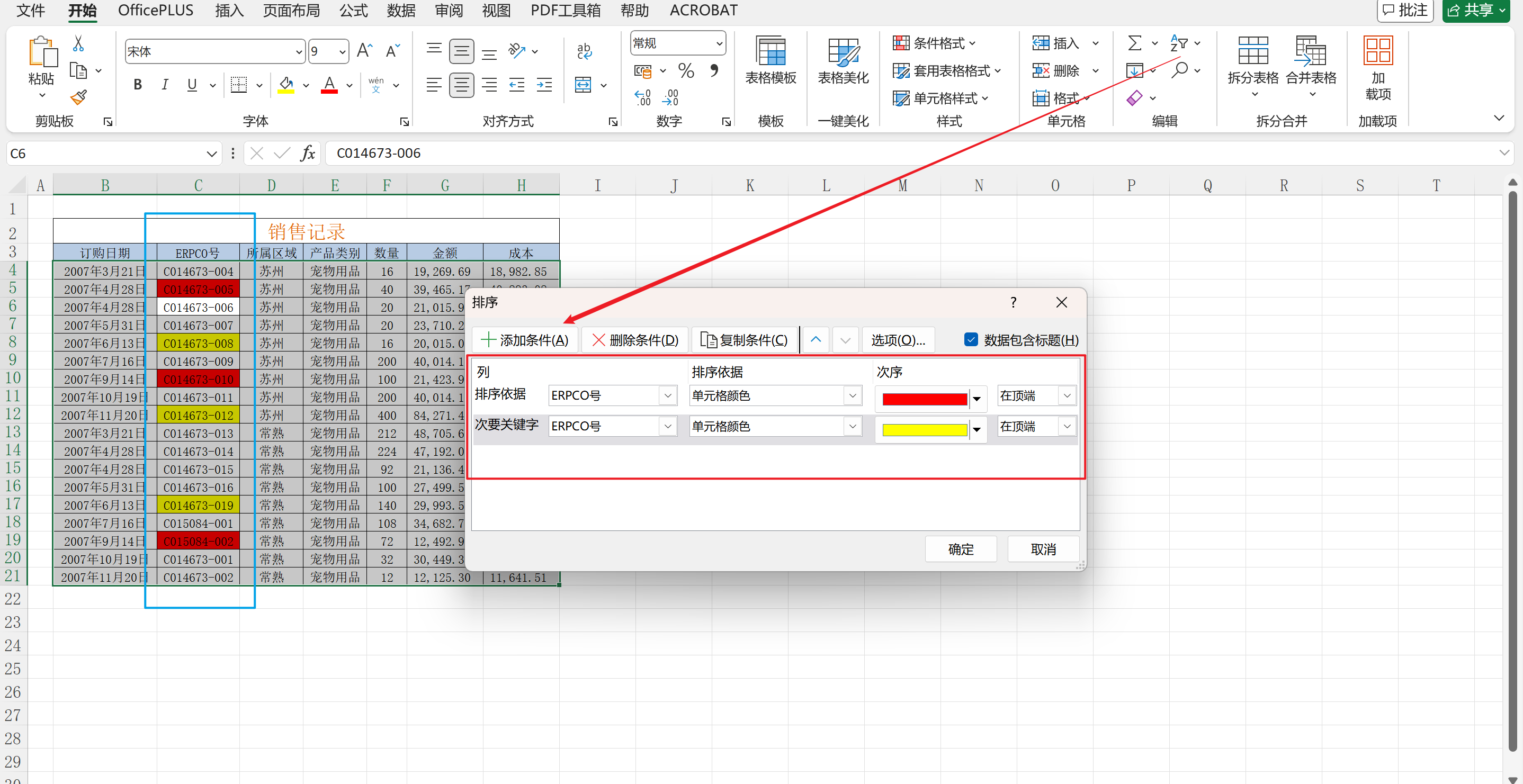Click the Cut (scissors) icon
The image size is (1523, 784).
[x=77, y=44]
